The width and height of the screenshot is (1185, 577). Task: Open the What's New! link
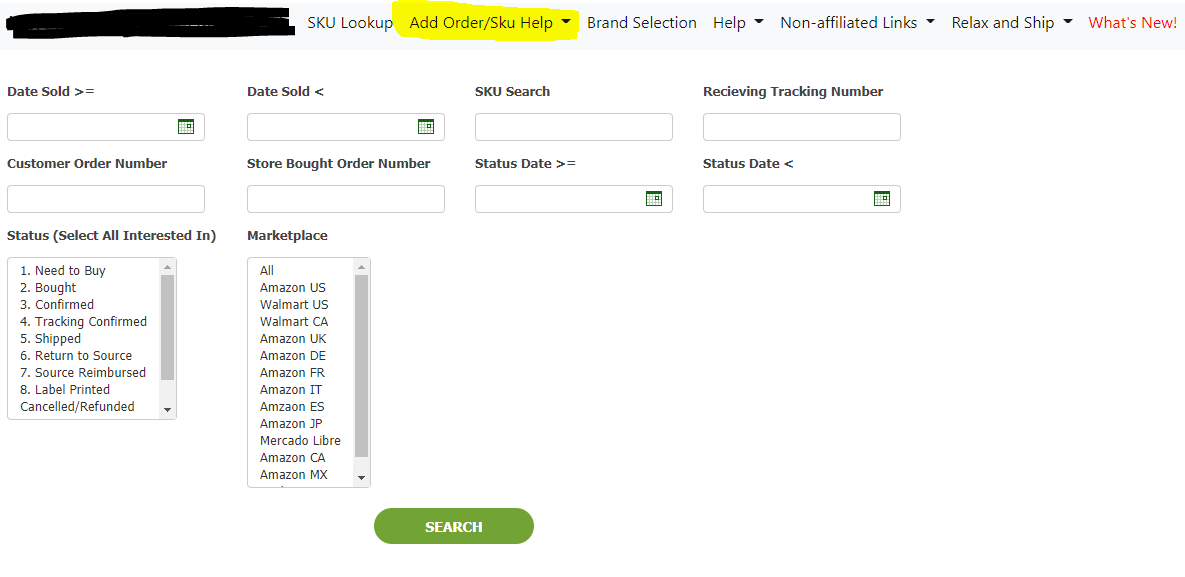point(1132,23)
